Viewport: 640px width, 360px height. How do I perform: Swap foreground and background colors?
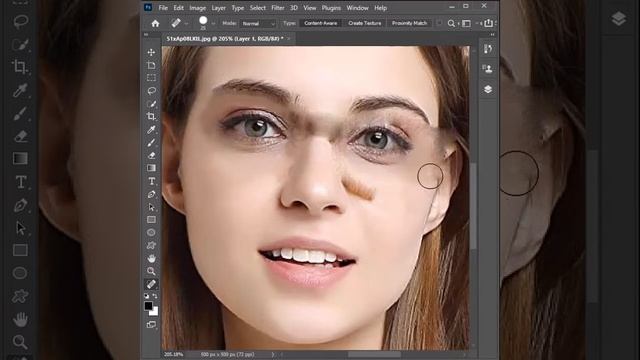tap(155, 296)
